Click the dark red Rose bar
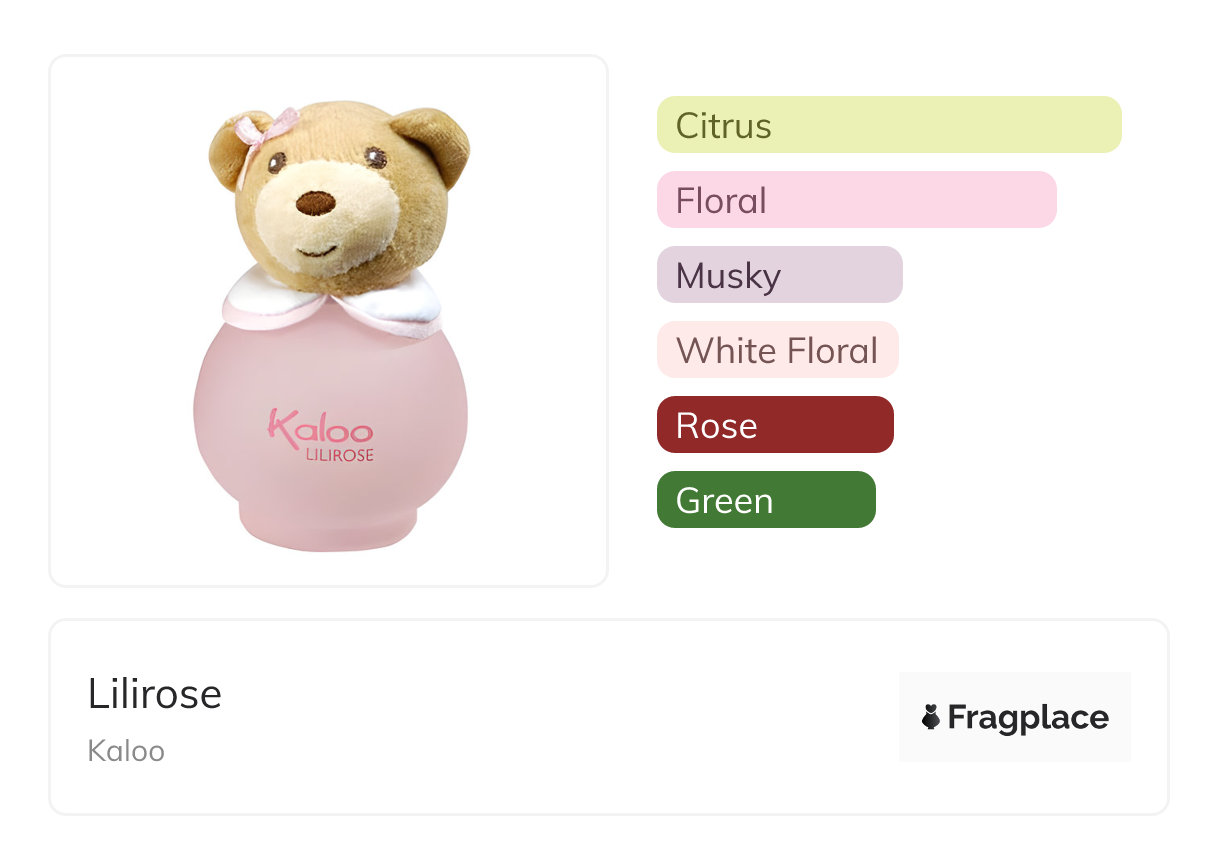This screenshot has width=1218, height=864. [774, 425]
